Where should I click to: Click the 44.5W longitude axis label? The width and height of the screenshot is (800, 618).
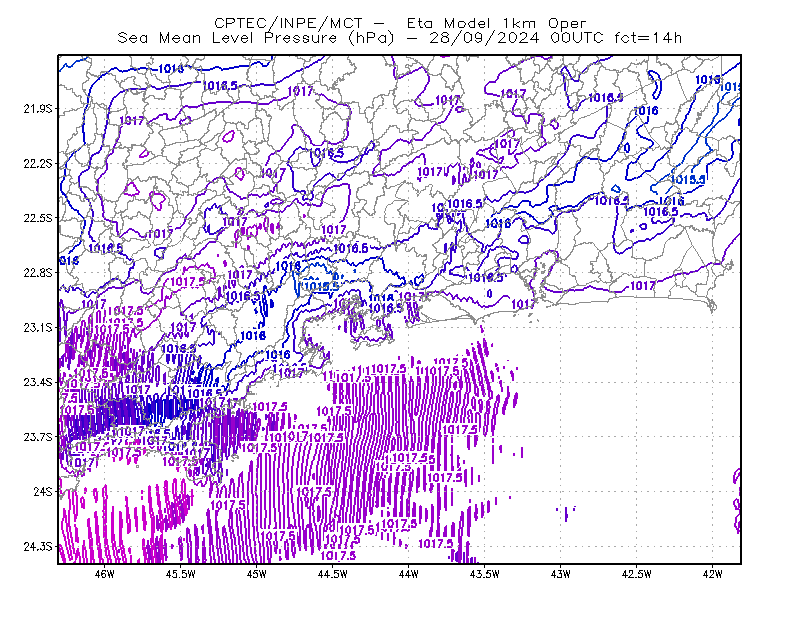333,574
